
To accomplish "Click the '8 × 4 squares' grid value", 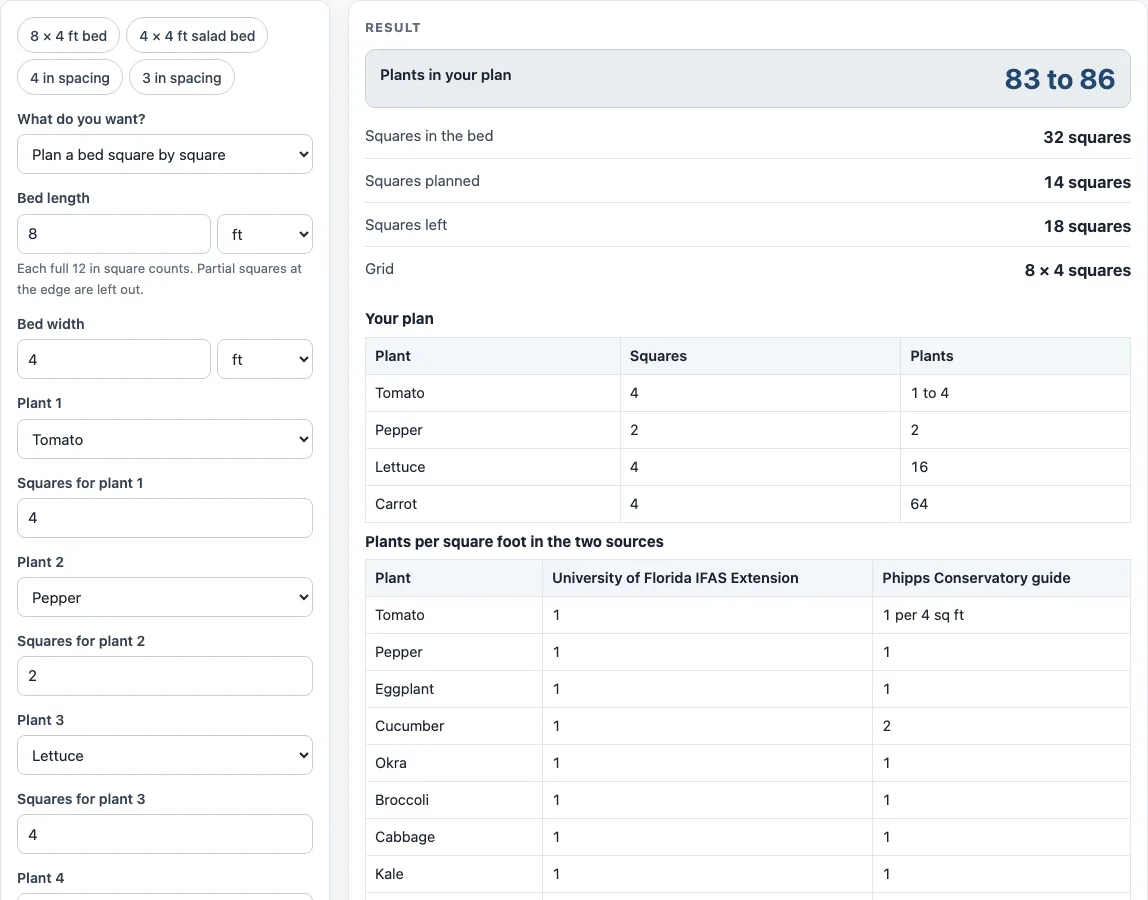I will 1077,270.
